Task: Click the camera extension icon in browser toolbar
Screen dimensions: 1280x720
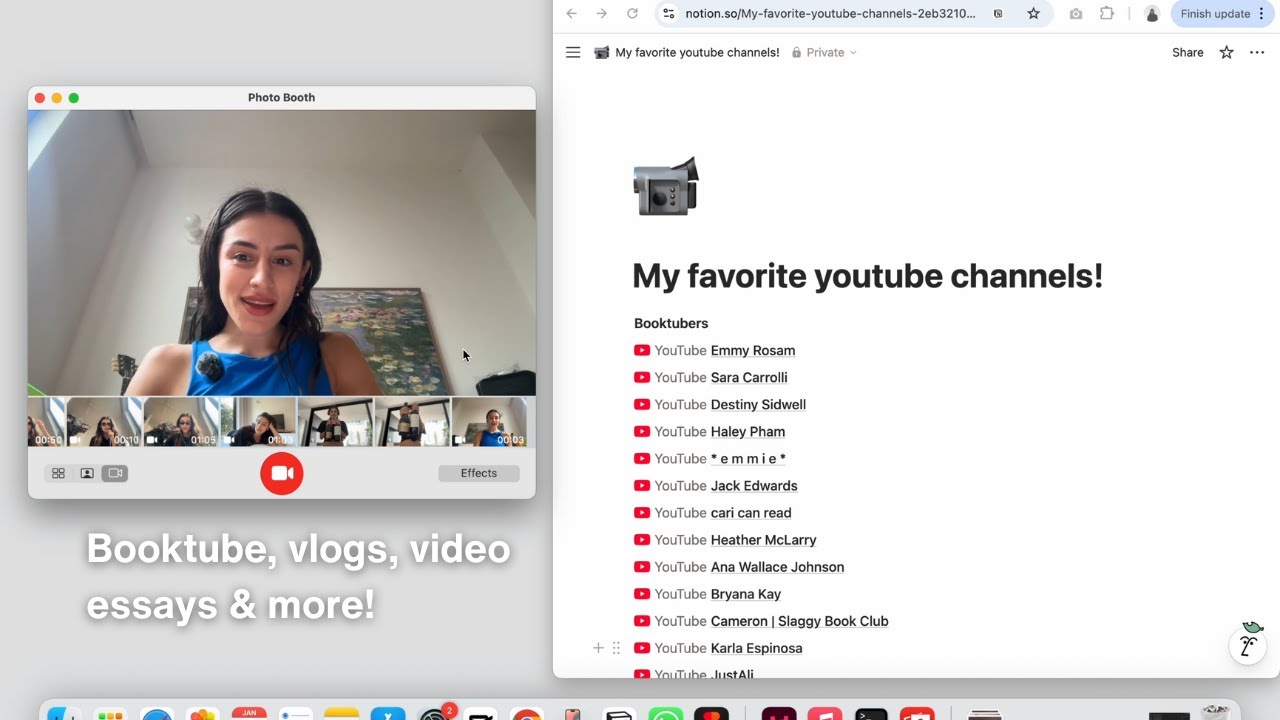Action: (1075, 14)
